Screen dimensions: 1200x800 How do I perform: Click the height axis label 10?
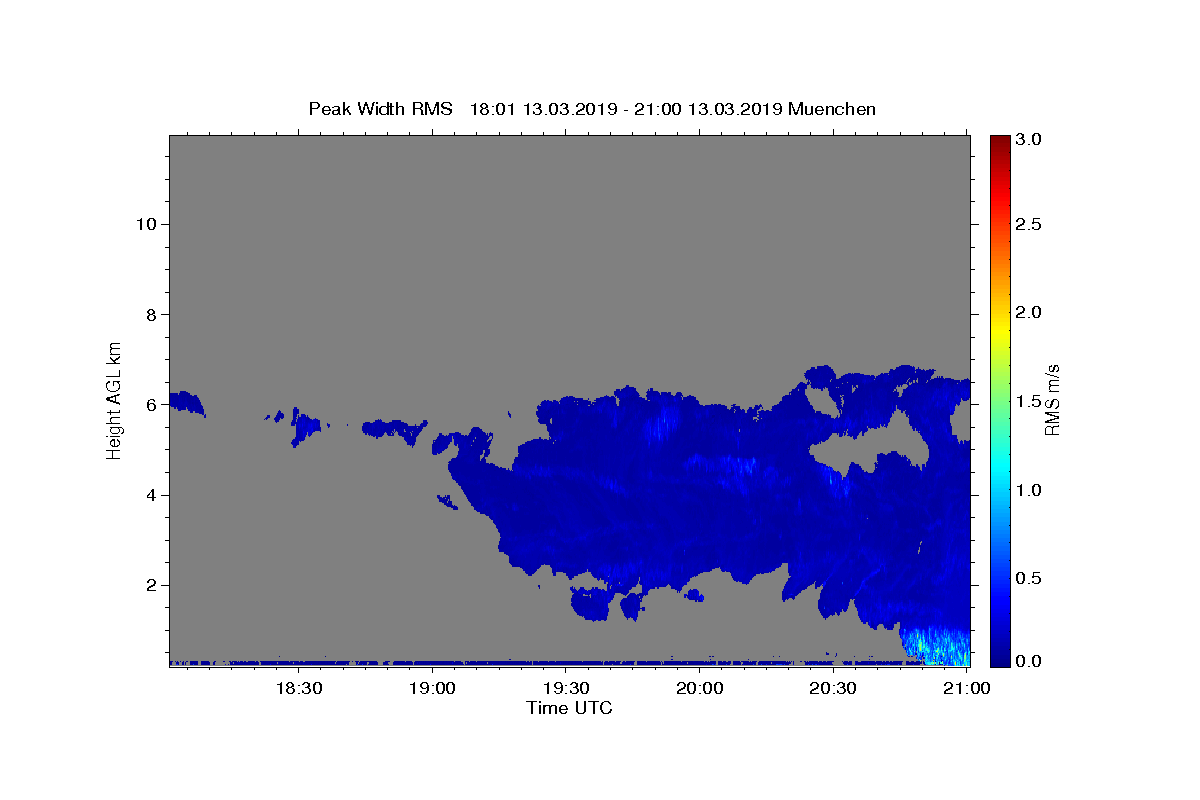click(145, 224)
